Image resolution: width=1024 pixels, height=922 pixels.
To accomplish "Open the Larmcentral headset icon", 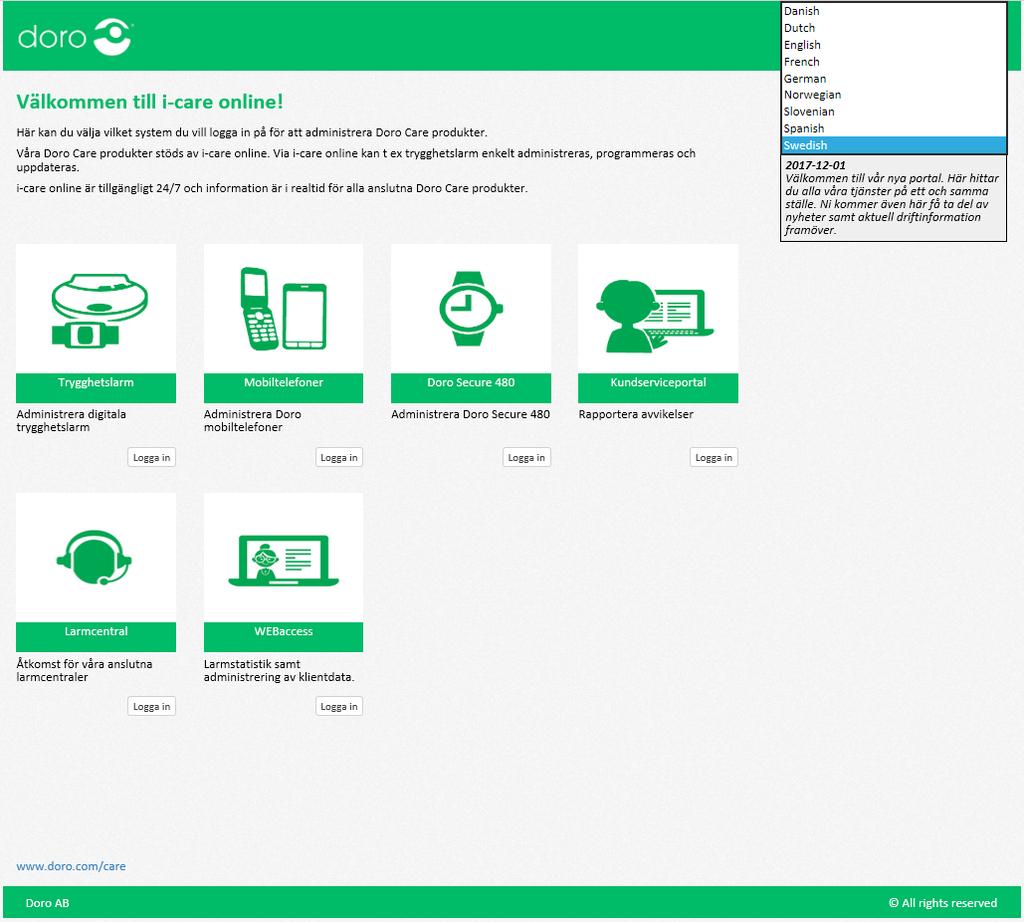I will pyautogui.click(x=94, y=558).
